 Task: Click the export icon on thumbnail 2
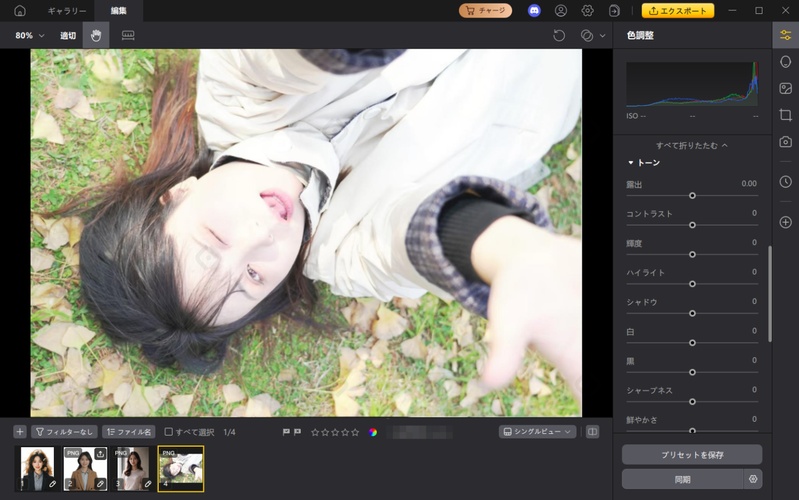100,454
